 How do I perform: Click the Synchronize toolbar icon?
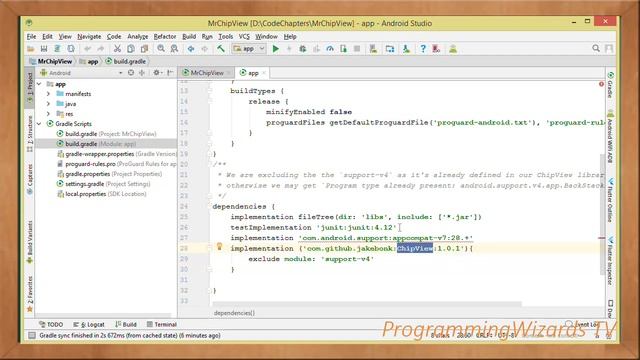click(x=57, y=49)
